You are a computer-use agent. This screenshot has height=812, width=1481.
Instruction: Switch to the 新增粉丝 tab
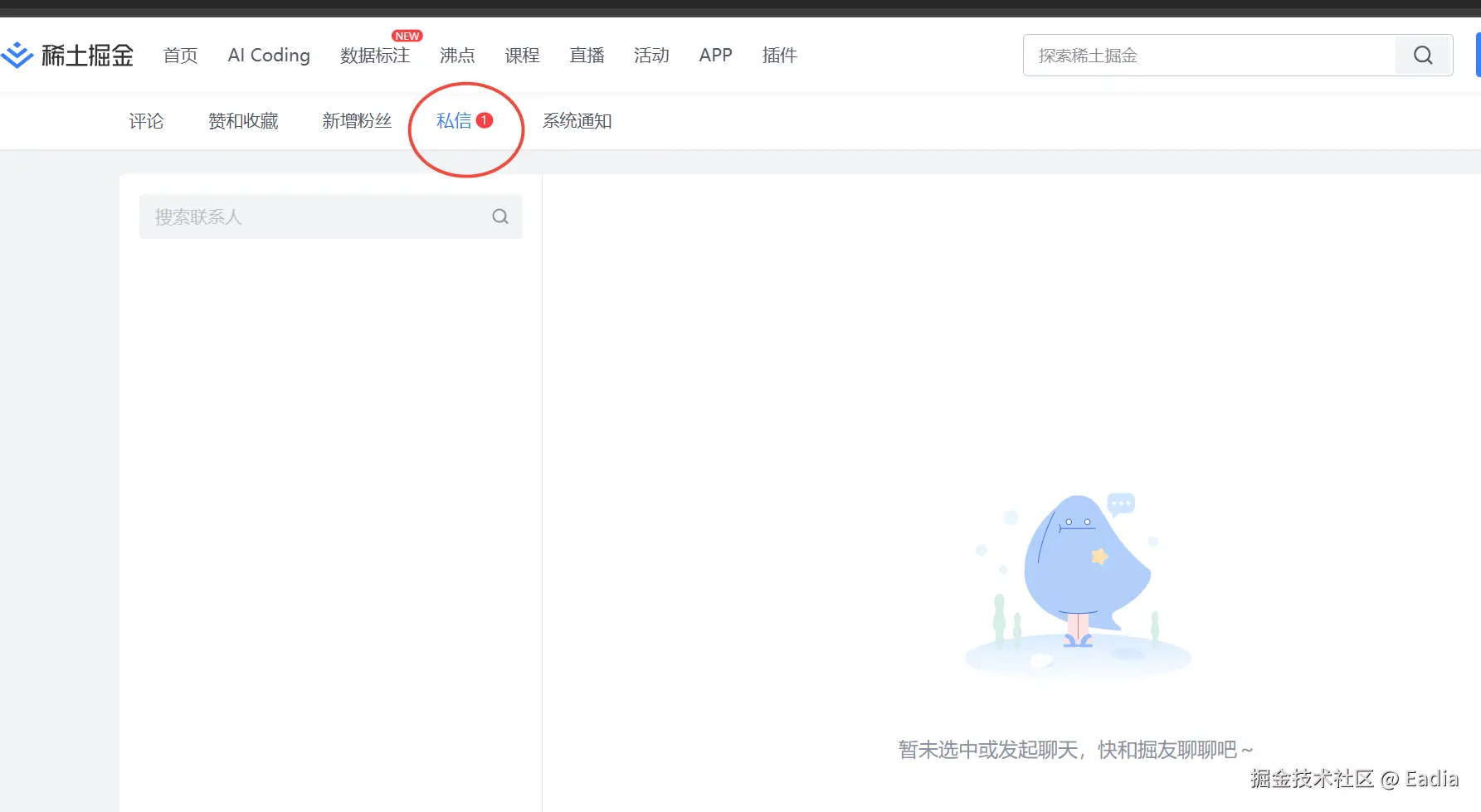tap(356, 120)
